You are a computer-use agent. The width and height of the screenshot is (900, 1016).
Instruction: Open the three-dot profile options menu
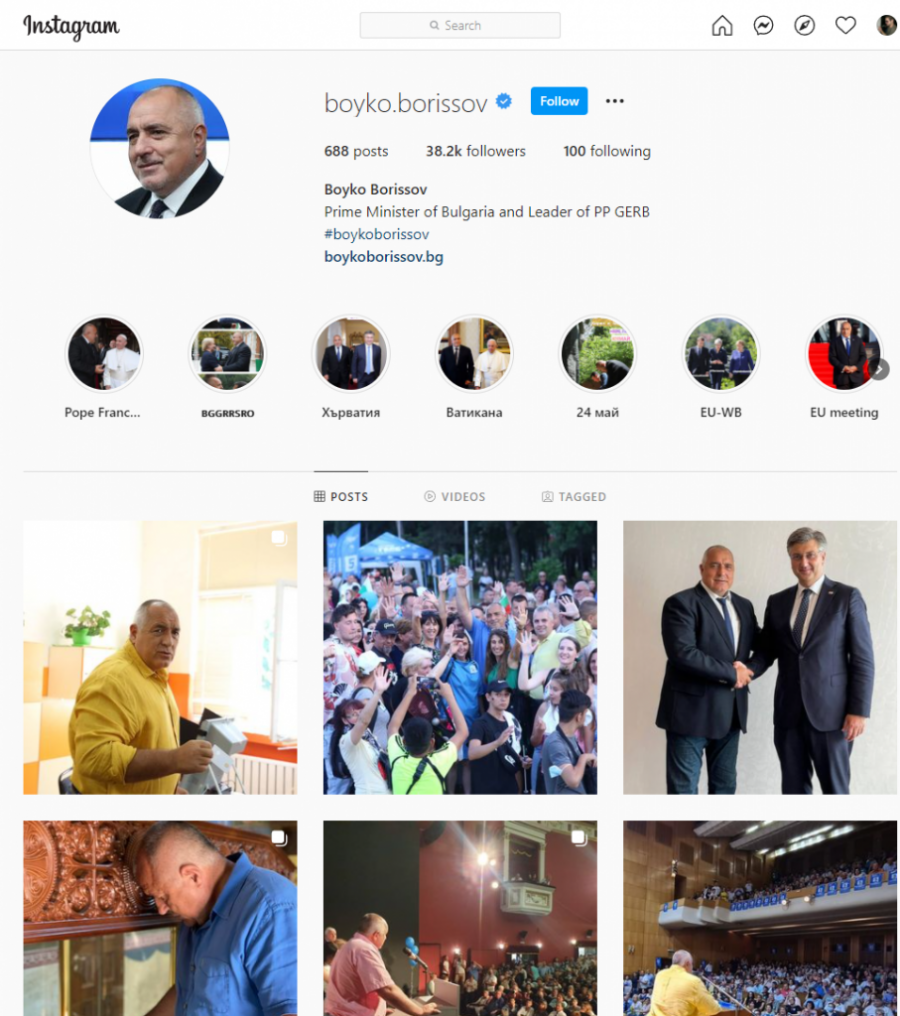(x=614, y=101)
